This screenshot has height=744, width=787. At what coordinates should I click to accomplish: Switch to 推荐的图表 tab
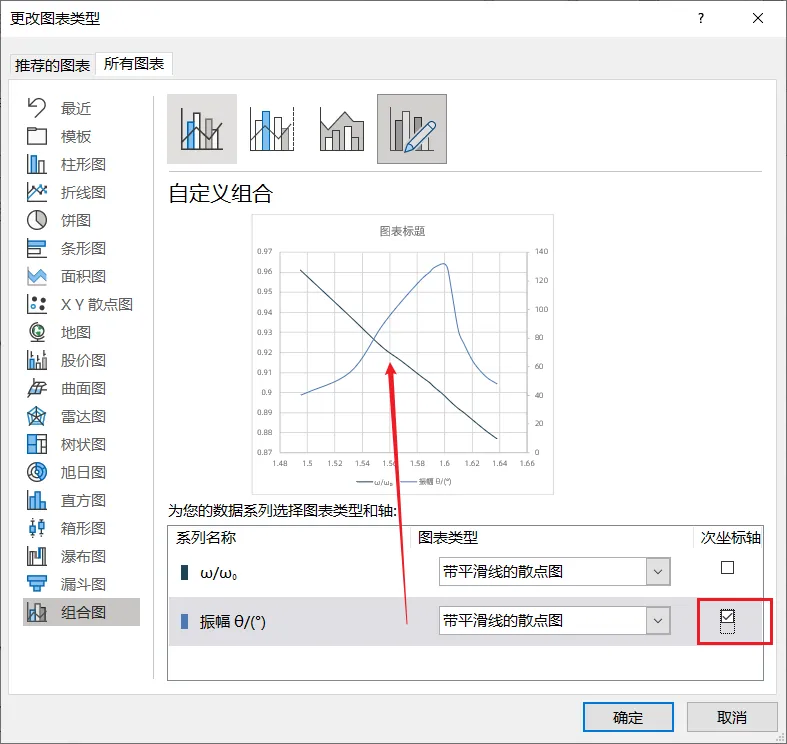(52, 65)
